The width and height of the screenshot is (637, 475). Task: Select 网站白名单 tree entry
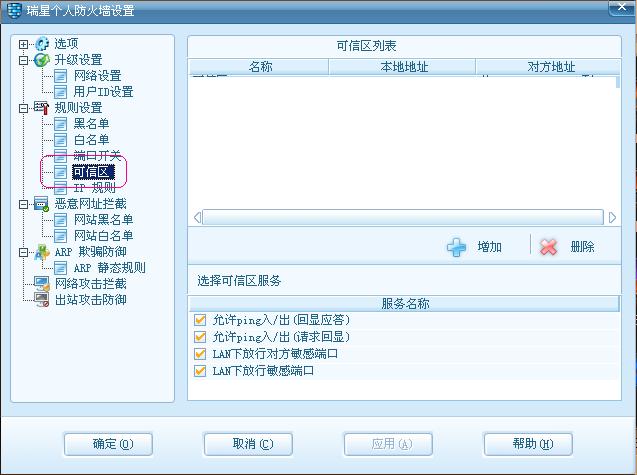click(x=104, y=236)
